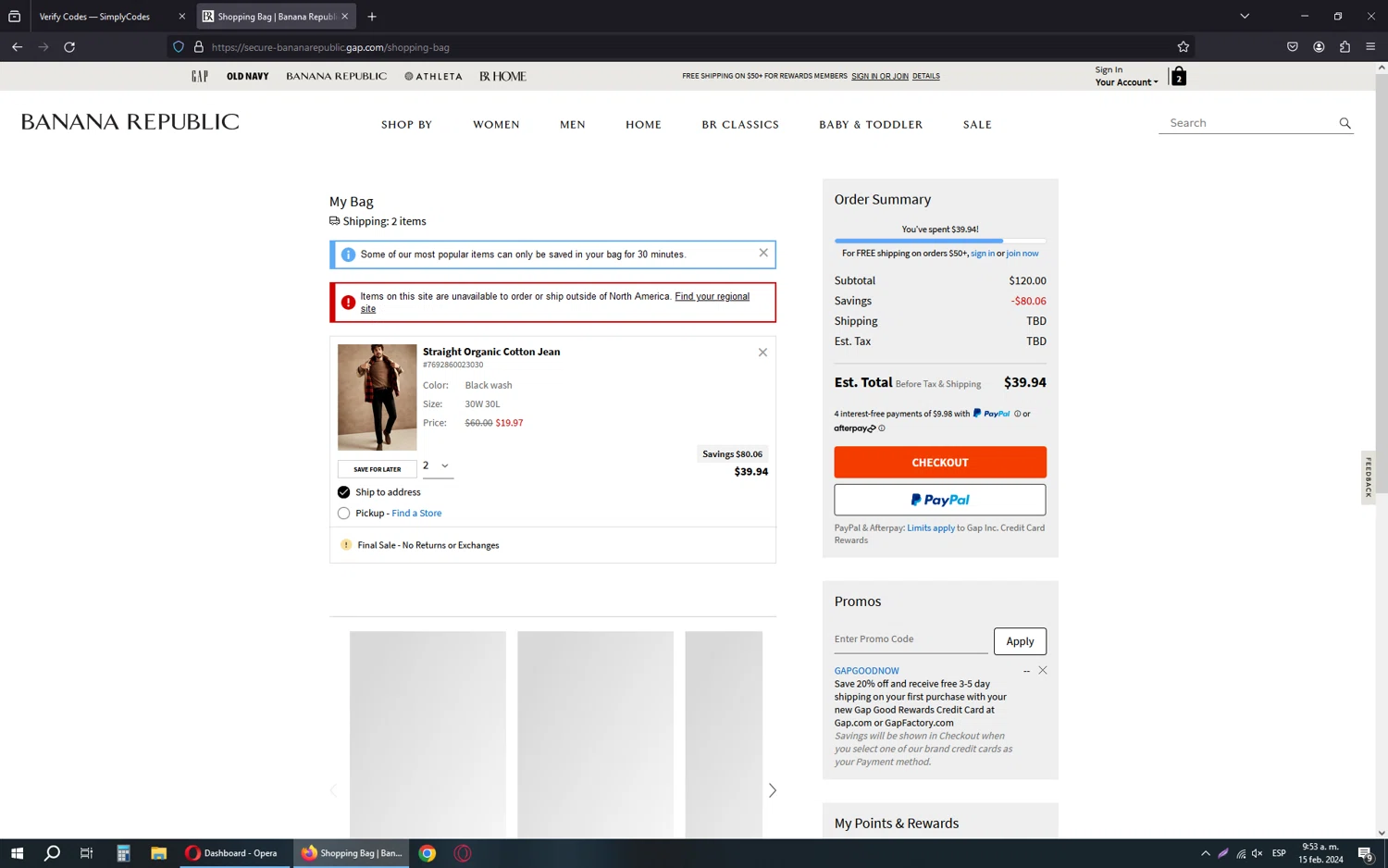The image size is (1388, 868).
Task: Reload the page
Action: pyautogui.click(x=69, y=47)
